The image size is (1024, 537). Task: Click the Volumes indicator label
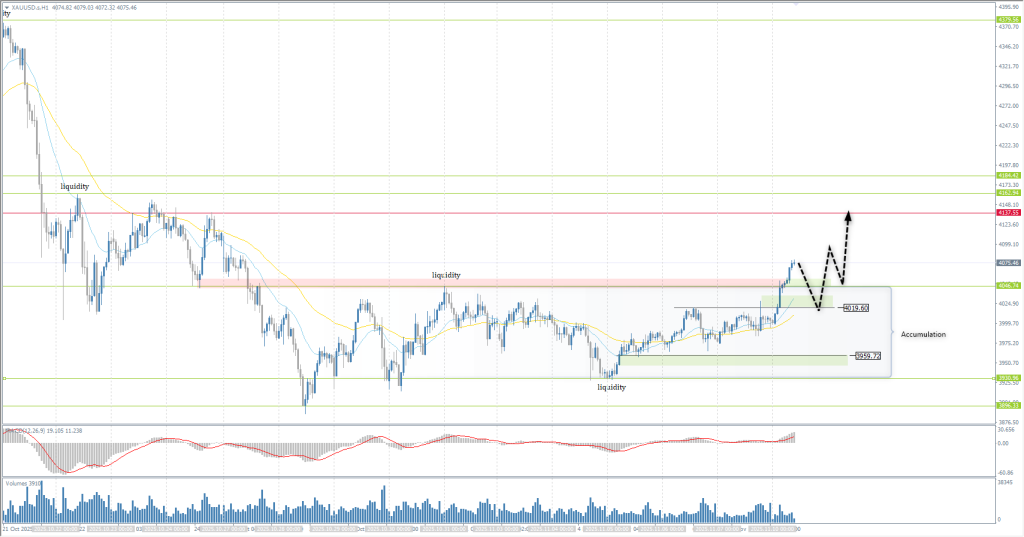[x=22, y=483]
